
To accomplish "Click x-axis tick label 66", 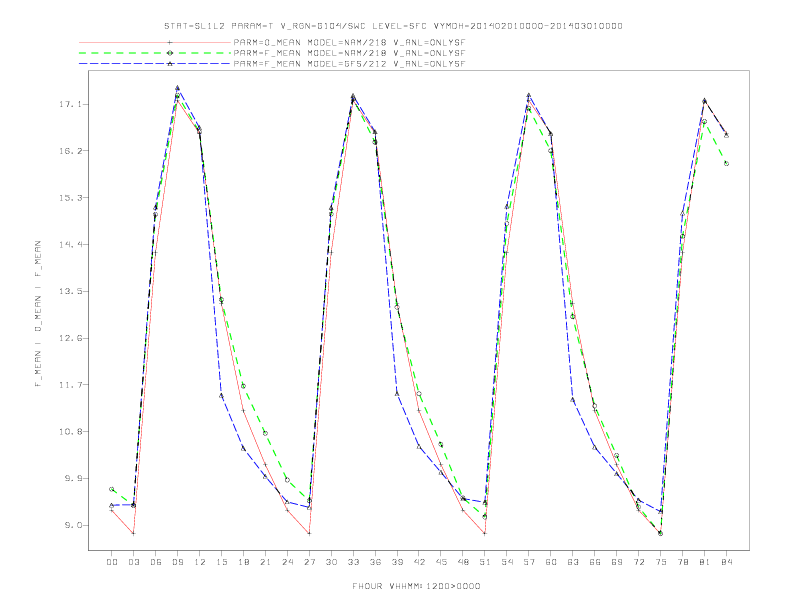I will (595, 562).
